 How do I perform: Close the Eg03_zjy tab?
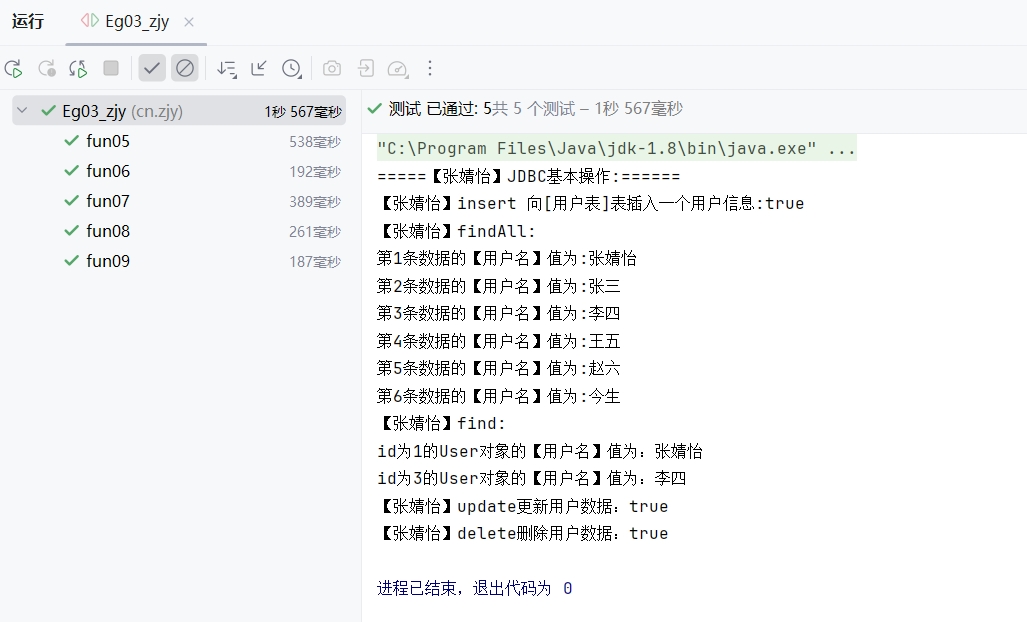(190, 22)
